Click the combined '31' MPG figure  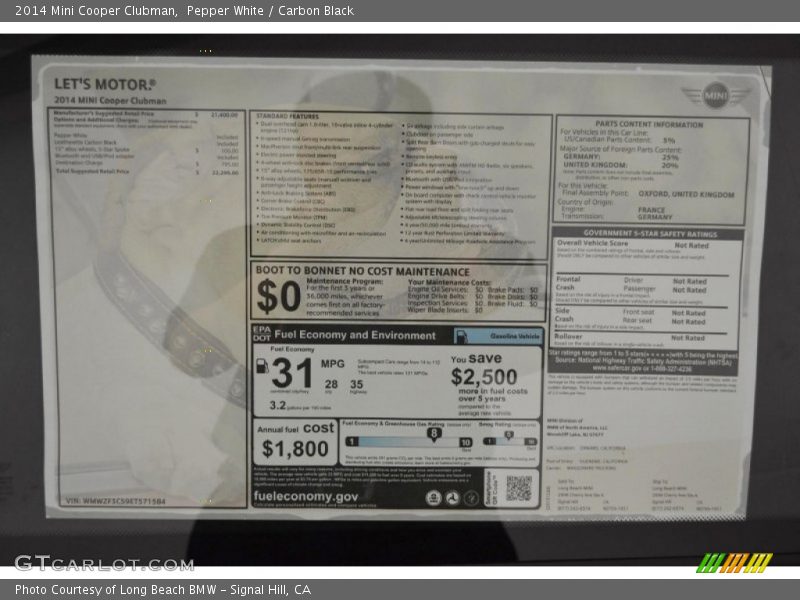(x=292, y=373)
